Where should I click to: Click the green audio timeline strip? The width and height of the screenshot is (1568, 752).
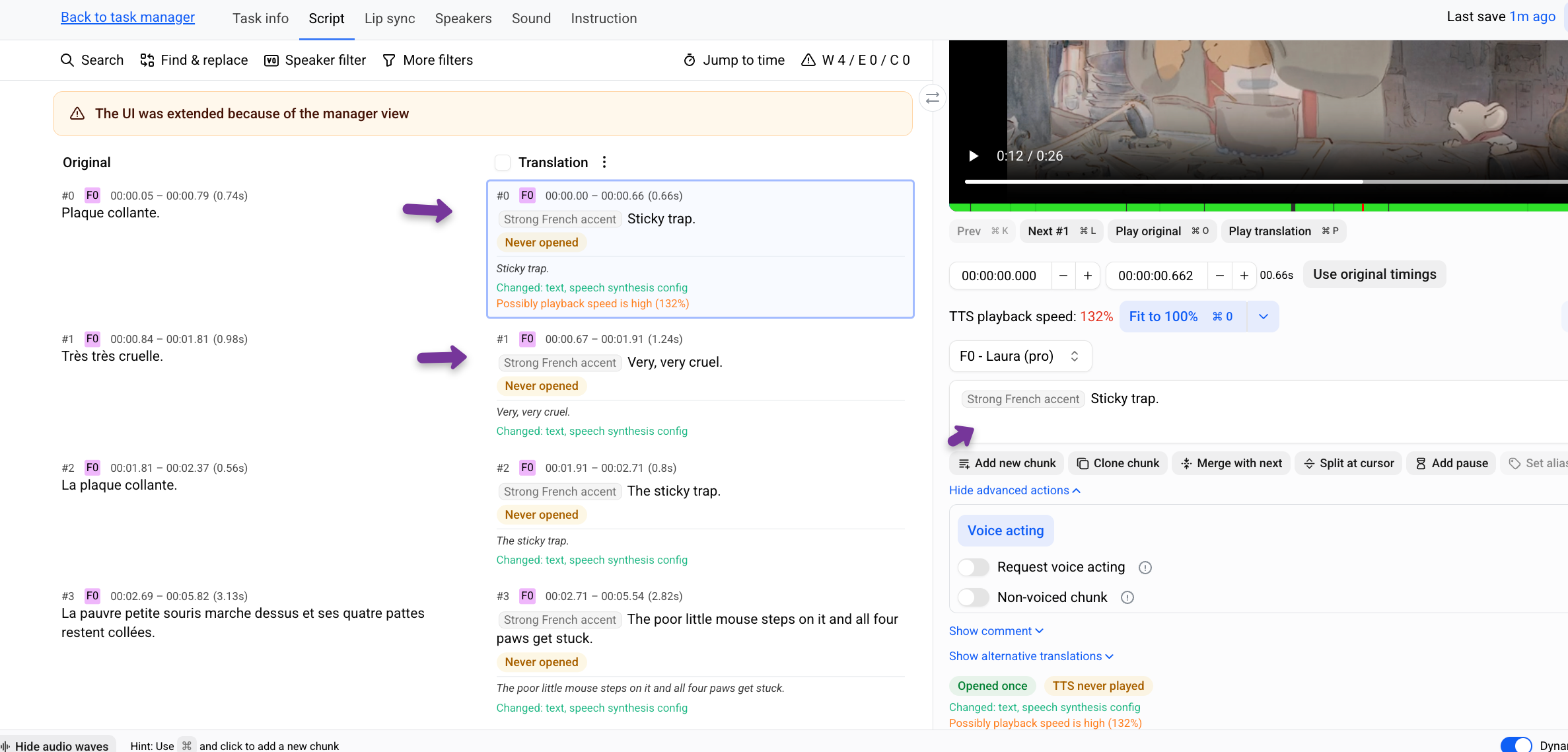click(x=1258, y=207)
